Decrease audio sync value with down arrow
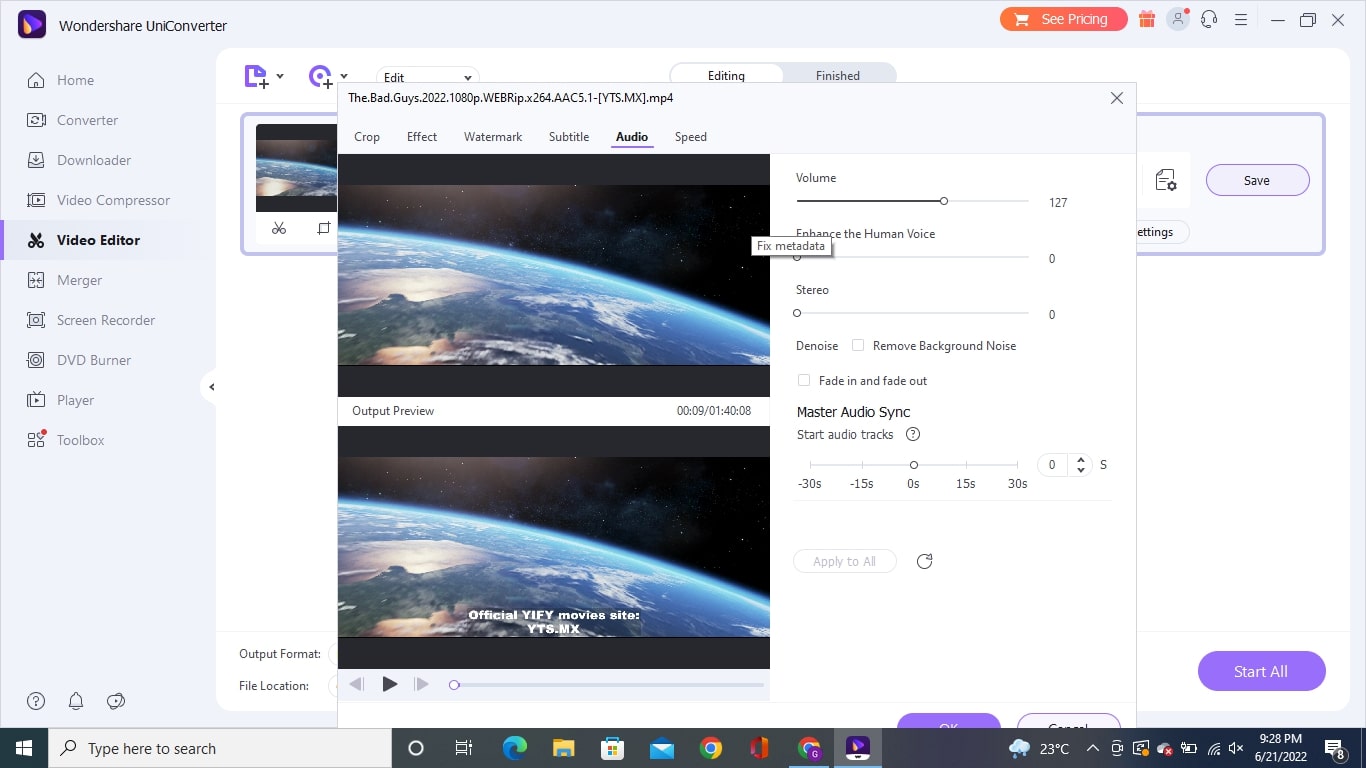This screenshot has height=768, width=1366. coord(1080,470)
